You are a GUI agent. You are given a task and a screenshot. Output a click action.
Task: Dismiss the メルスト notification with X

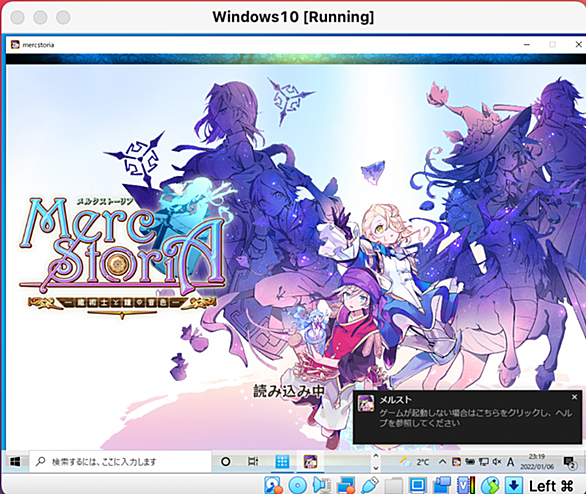[x=574, y=397]
